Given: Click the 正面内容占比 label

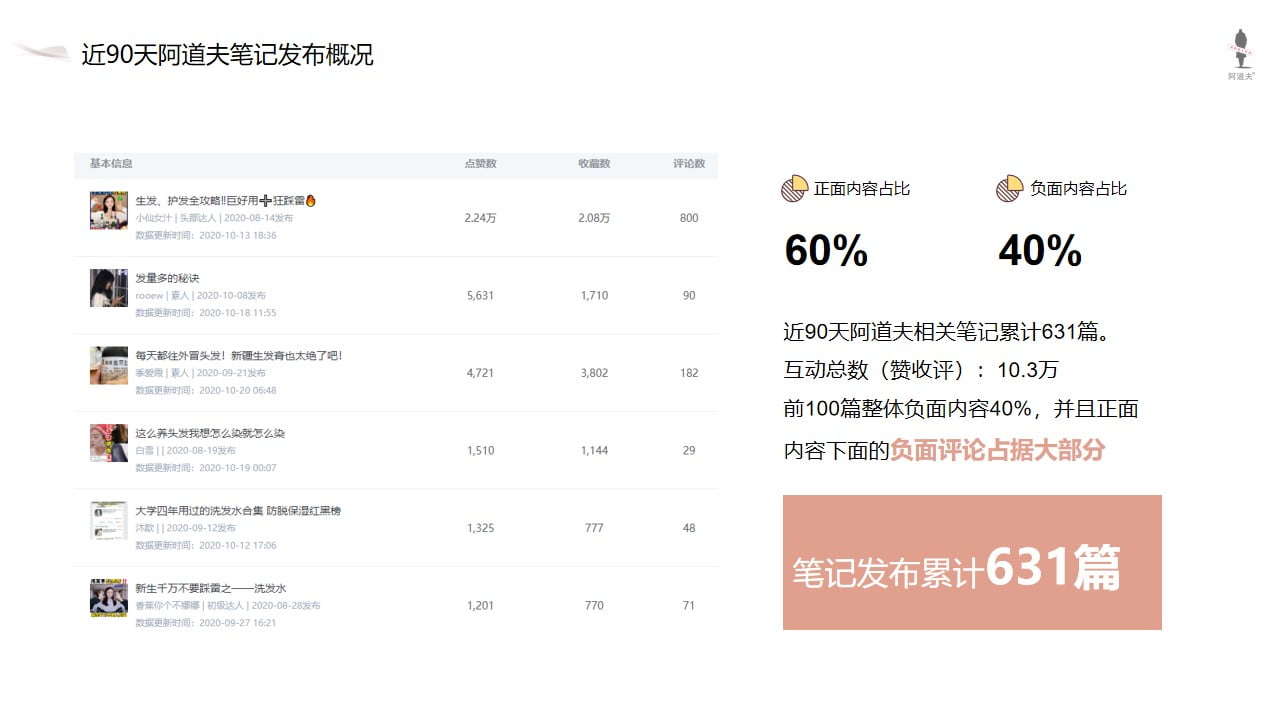Looking at the screenshot, I should [x=862, y=188].
